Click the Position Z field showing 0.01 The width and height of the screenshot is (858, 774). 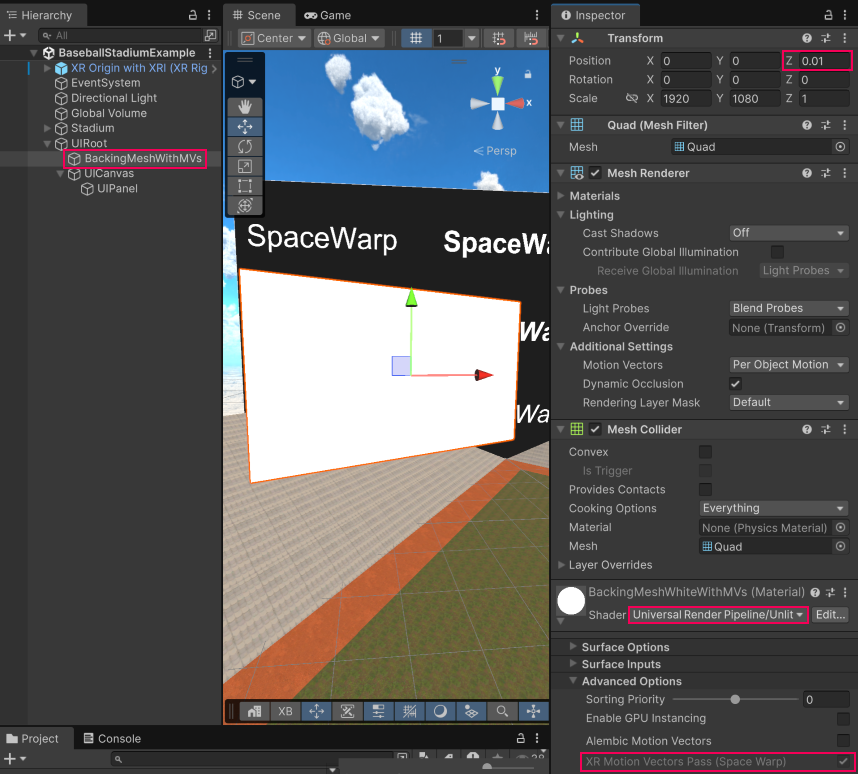[827, 58]
